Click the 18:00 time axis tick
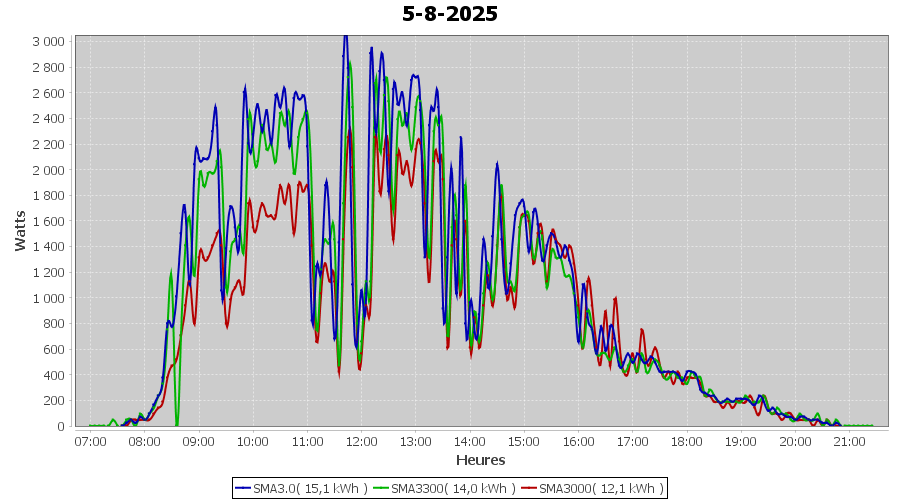The image size is (900, 500). coord(686,441)
